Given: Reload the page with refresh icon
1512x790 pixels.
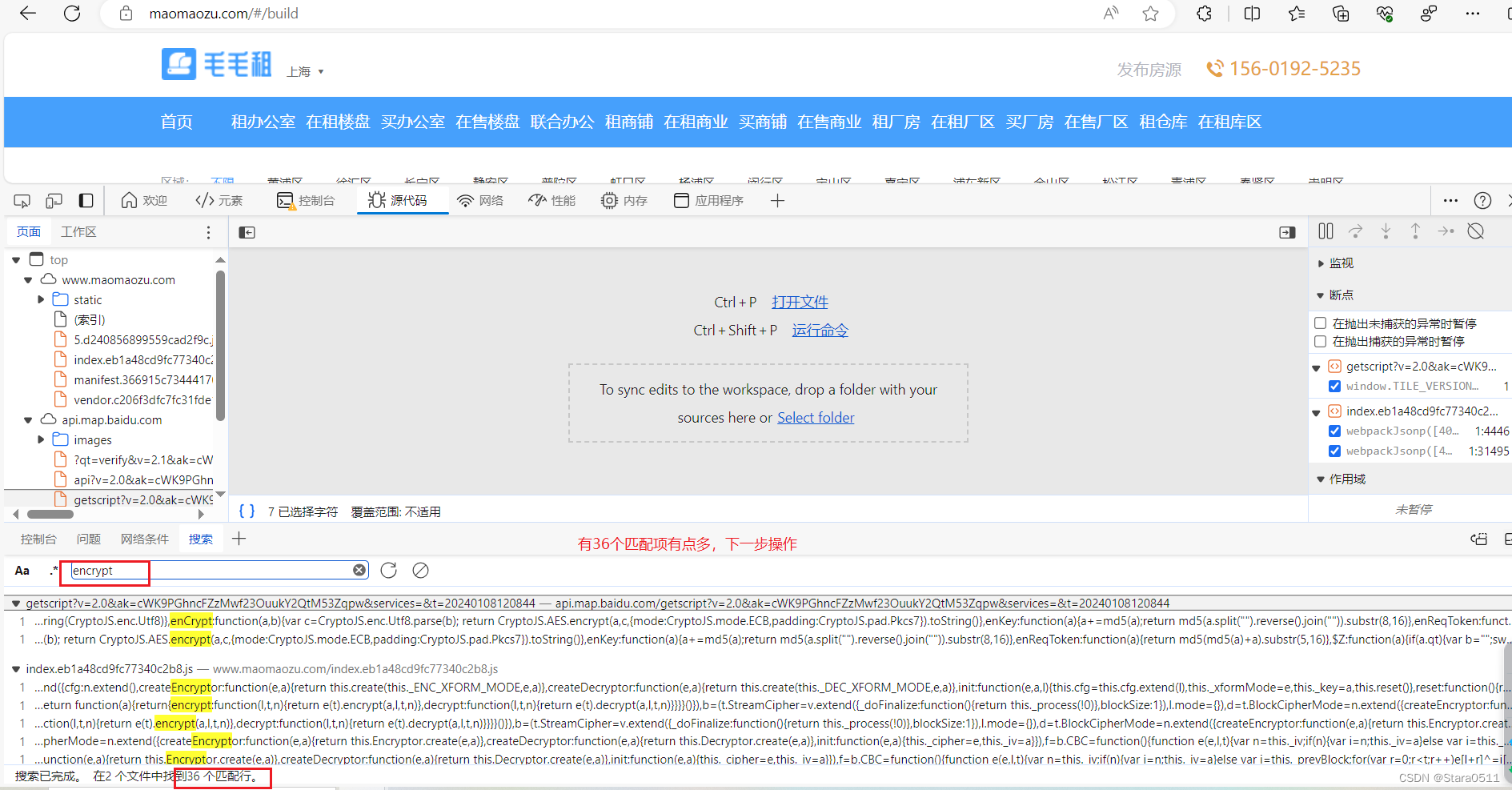Looking at the screenshot, I should click(72, 13).
